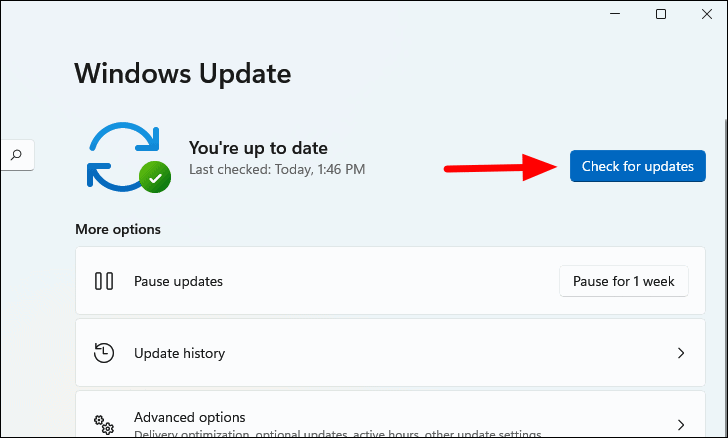Close the Settings window
This screenshot has height=438, width=728.
pyautogui.click(x=707, y=14)
